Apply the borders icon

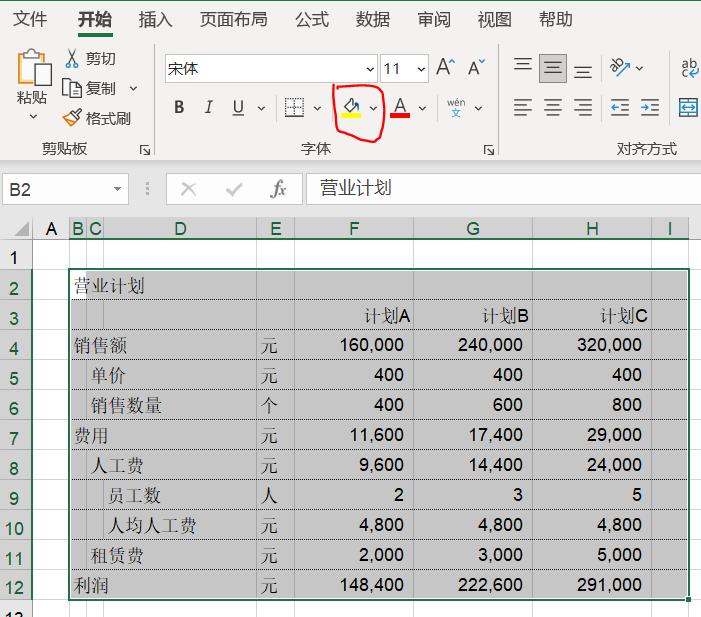click(294, 107)
